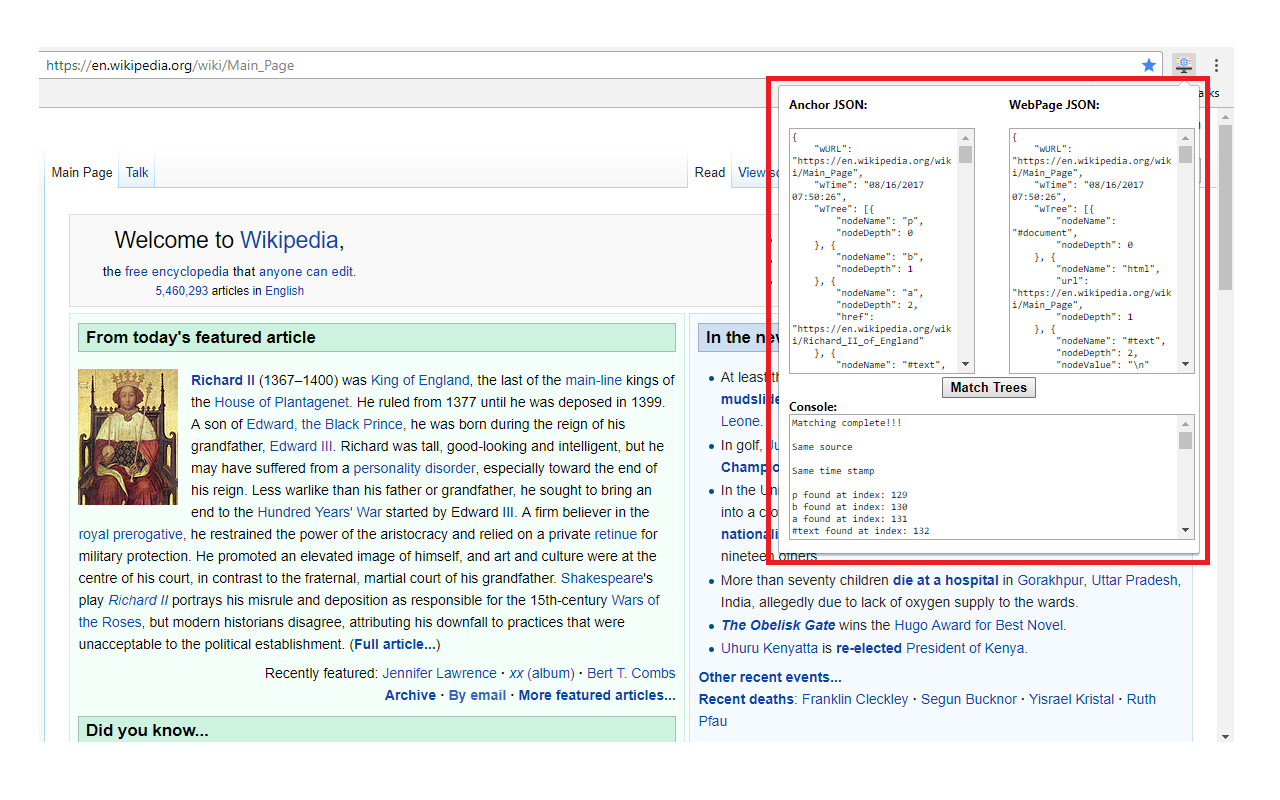Open the Richard II bold article link
Screen dimensions: 1280x800
point(223,380)
